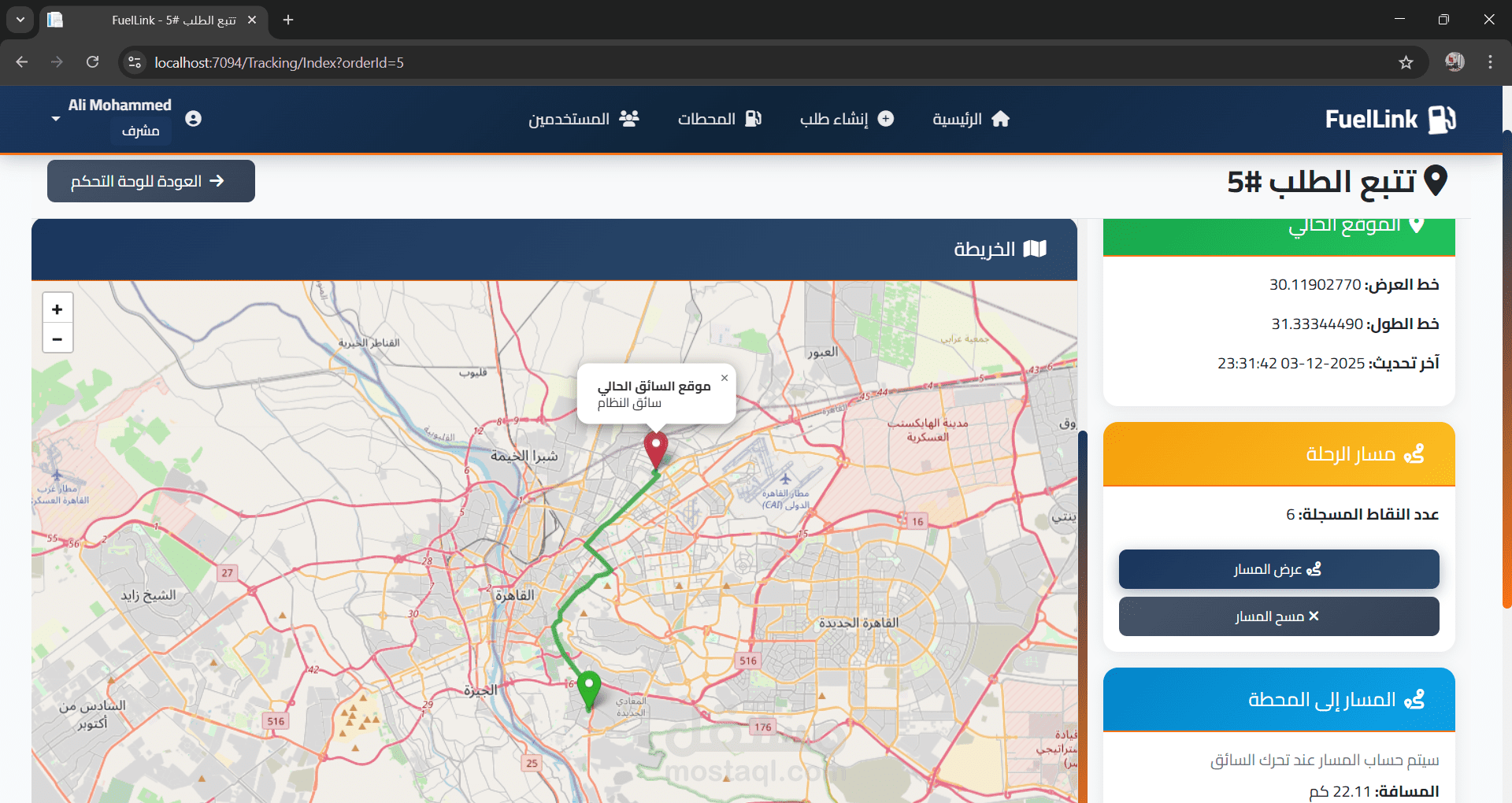Click the home icon in navbar
This screenshot has width=1512, height=803.
click(x=1000, y=119)
